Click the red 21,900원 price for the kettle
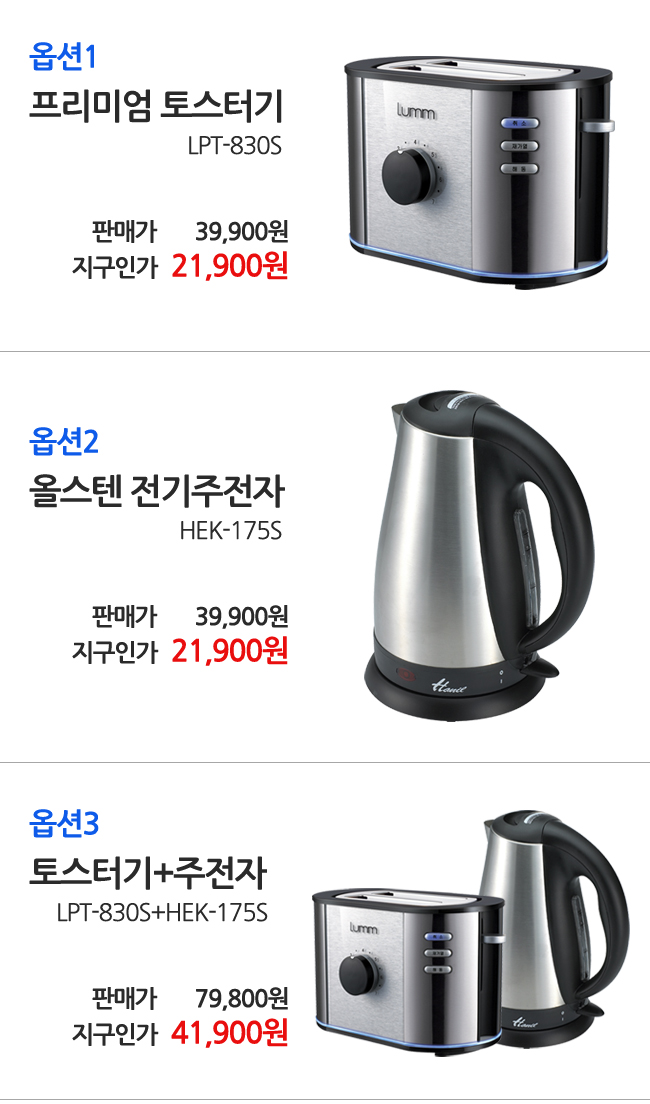 (230, 652)
